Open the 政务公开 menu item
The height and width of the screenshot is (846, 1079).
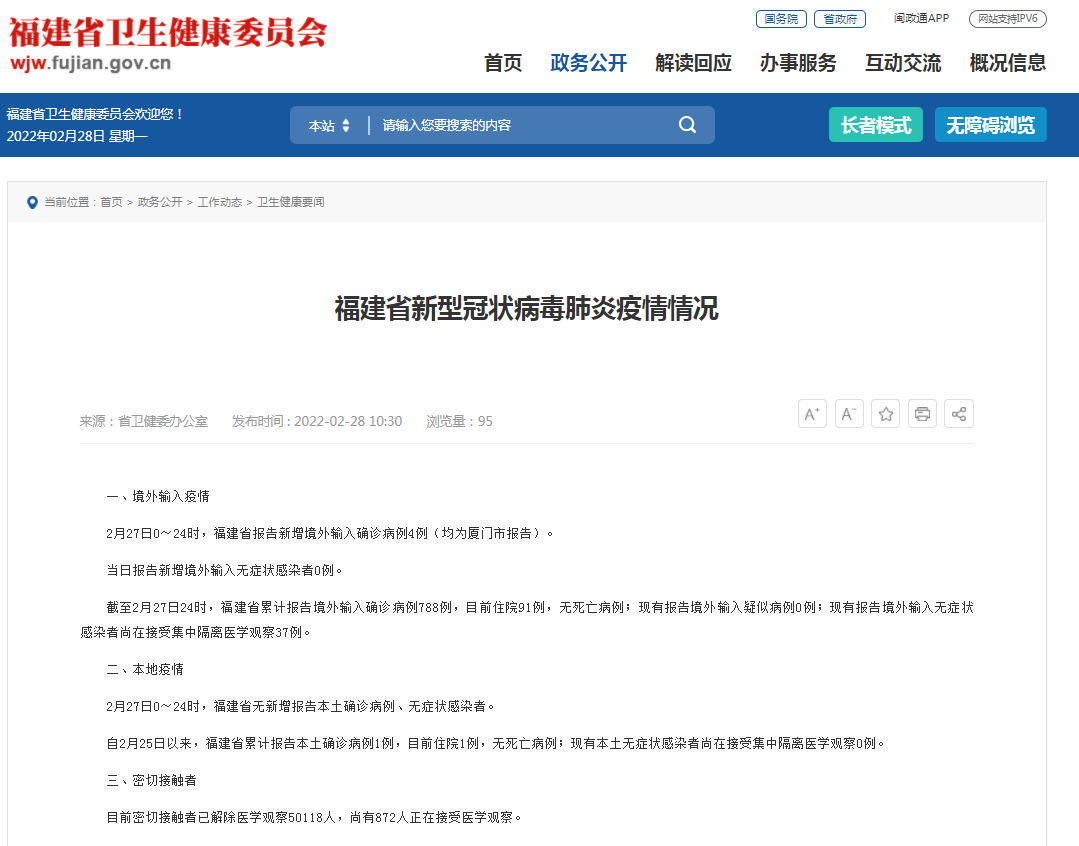click(588, 63)
